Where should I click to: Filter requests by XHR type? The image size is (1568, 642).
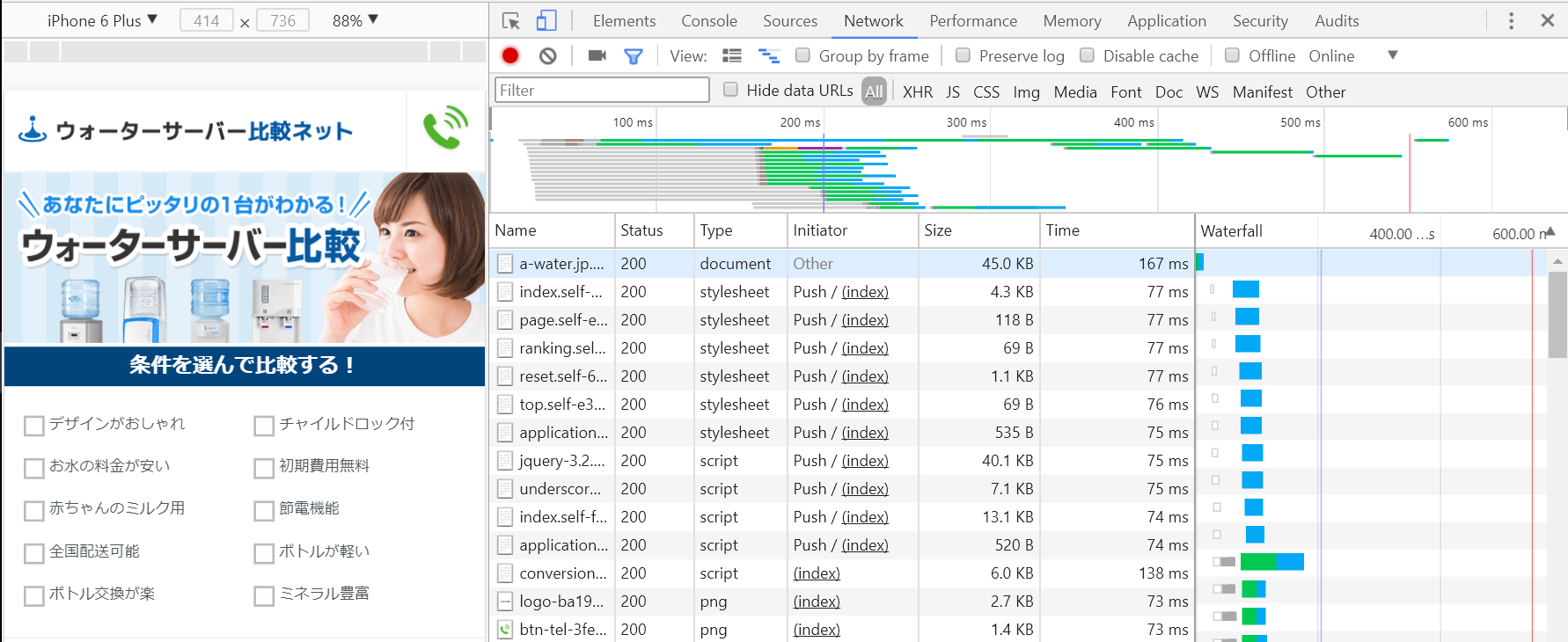pyautogui.click(x=917, y=91)
